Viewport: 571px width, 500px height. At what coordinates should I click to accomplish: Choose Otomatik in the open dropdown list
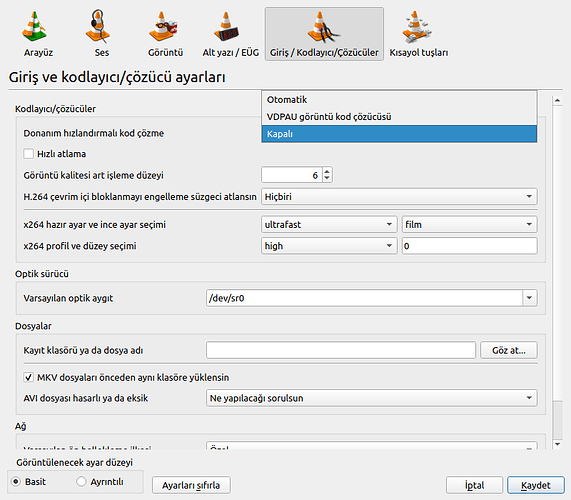pos(399,99)
